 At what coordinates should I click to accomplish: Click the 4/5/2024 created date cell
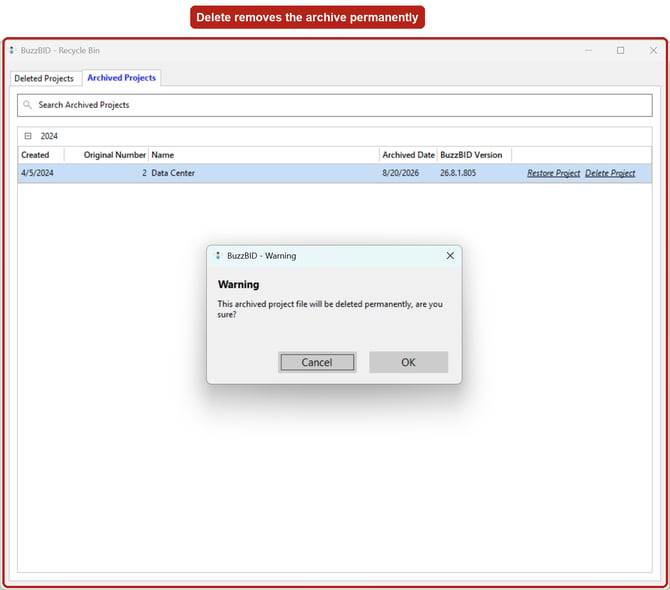click(37, 173)
